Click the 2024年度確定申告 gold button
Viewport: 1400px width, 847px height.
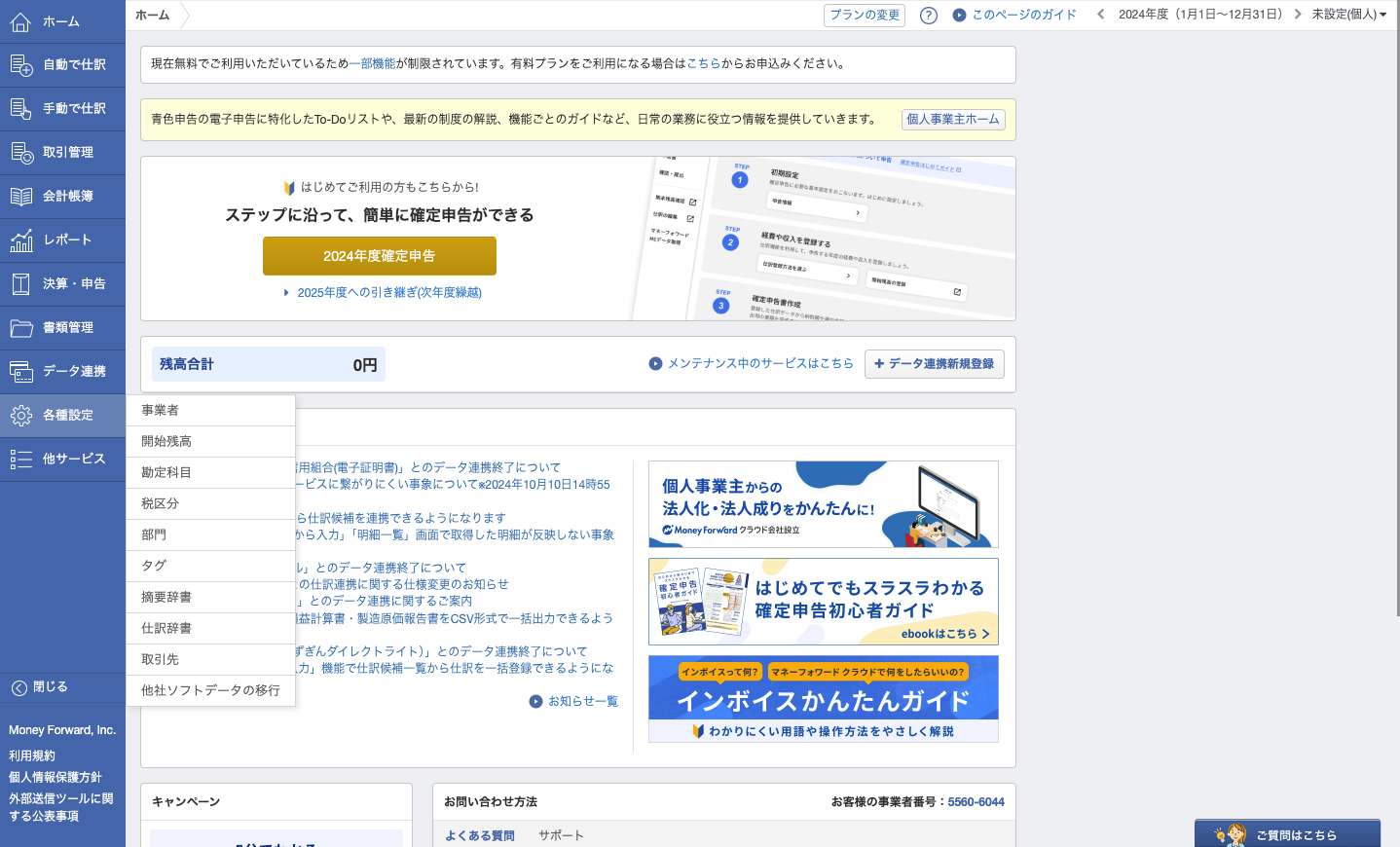pos(380,256)
